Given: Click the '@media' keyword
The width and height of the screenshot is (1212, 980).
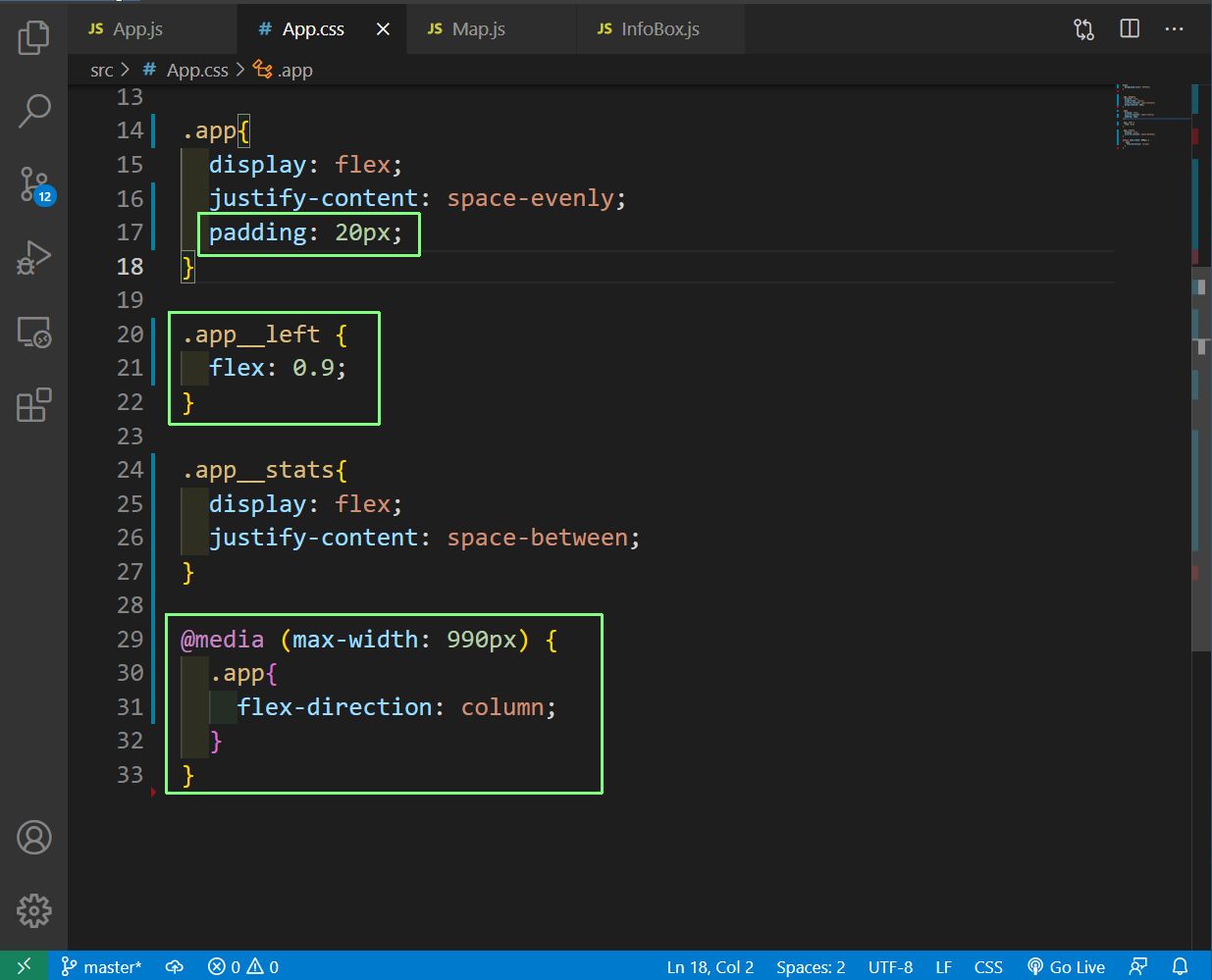Looking at the screenshot, I should 223,640.
